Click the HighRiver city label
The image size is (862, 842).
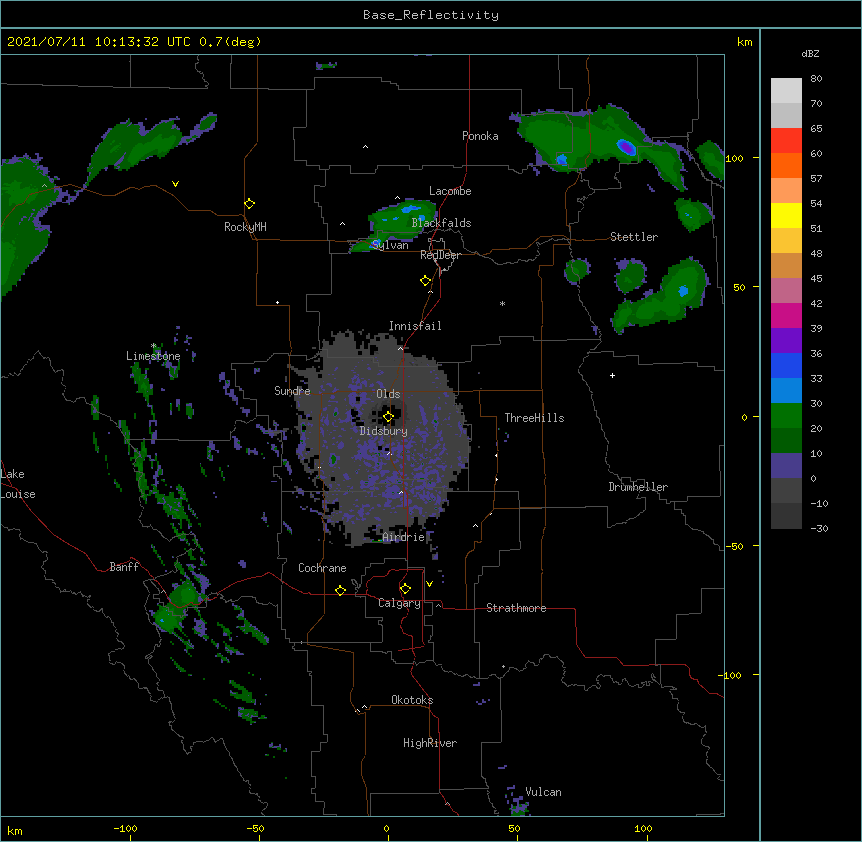[x=430, y=743]
